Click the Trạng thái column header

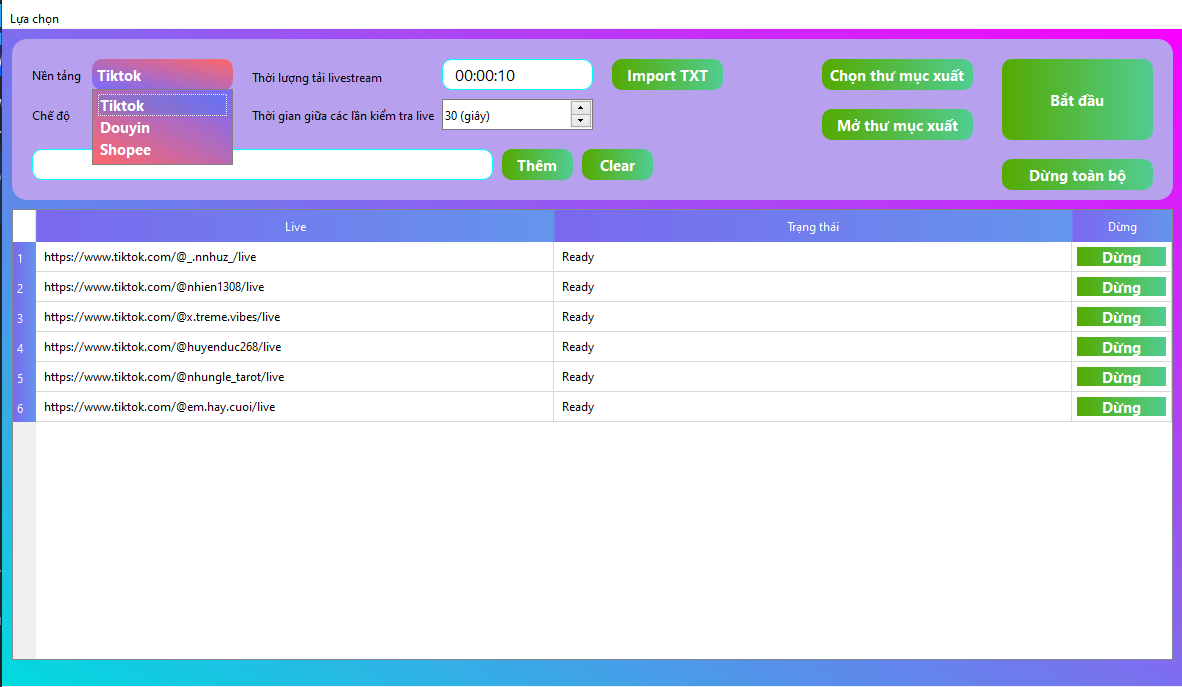pos(813,227)
